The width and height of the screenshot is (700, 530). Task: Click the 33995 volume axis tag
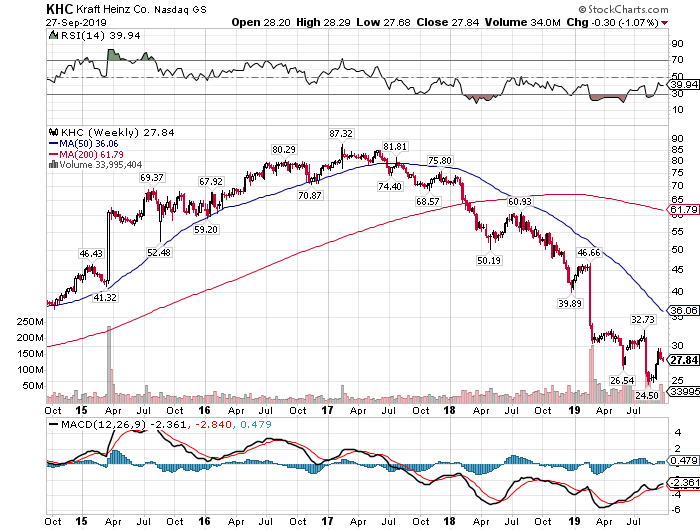tap(684, 392)
